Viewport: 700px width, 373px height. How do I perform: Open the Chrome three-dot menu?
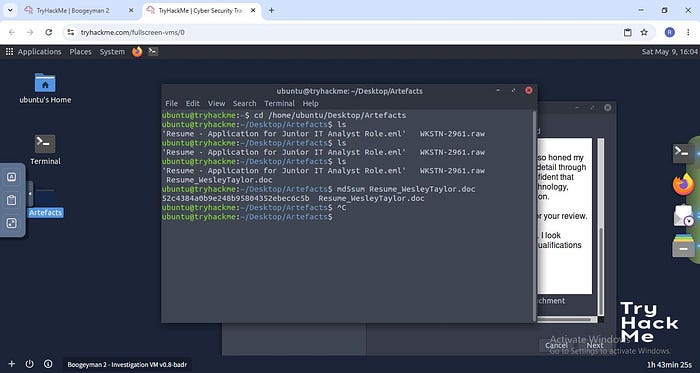pos(688,32)
